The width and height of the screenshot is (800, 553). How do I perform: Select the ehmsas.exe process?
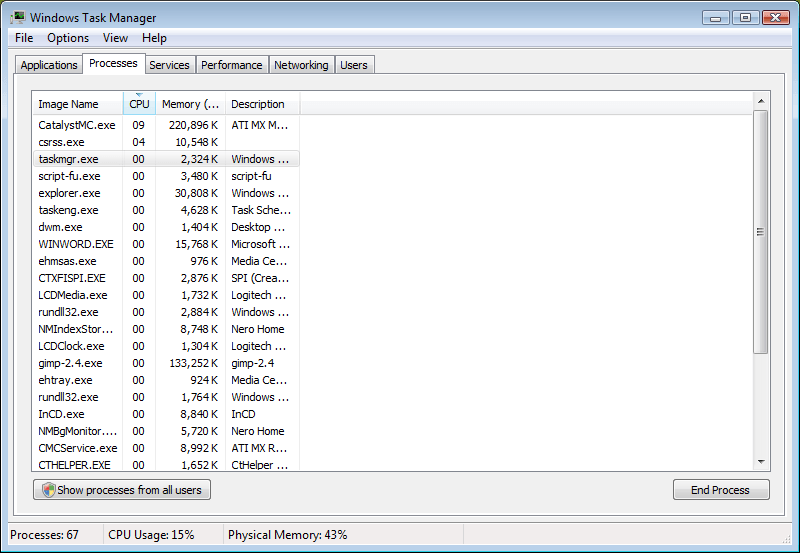(166, 261)
